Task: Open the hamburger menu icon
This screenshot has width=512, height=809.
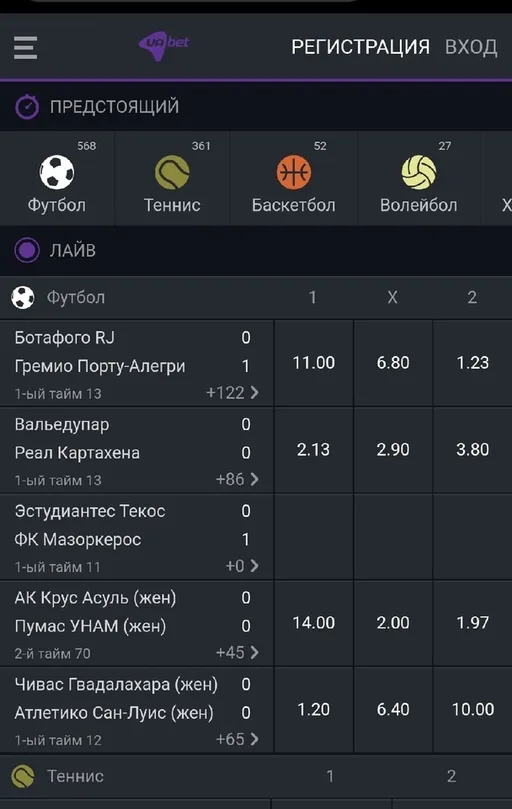Action: point(25,47)
